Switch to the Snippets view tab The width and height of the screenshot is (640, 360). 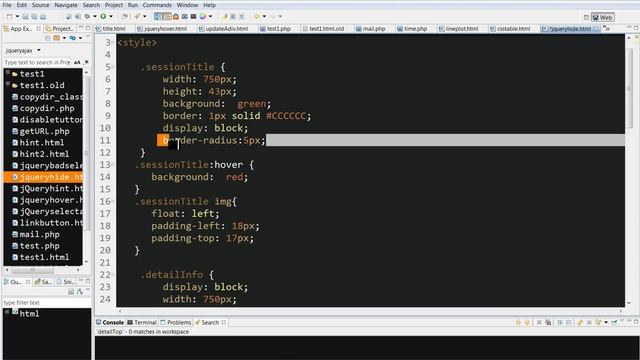(65, 282)
